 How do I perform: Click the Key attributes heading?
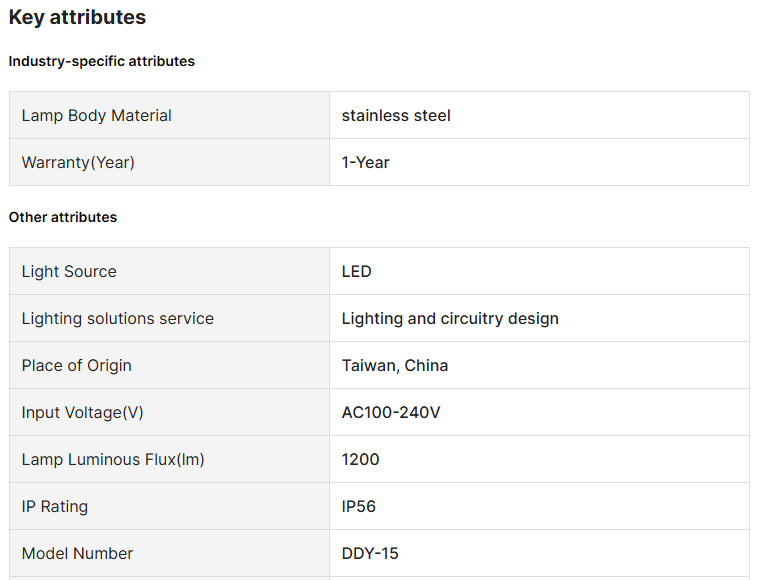[x=77, y=18]
